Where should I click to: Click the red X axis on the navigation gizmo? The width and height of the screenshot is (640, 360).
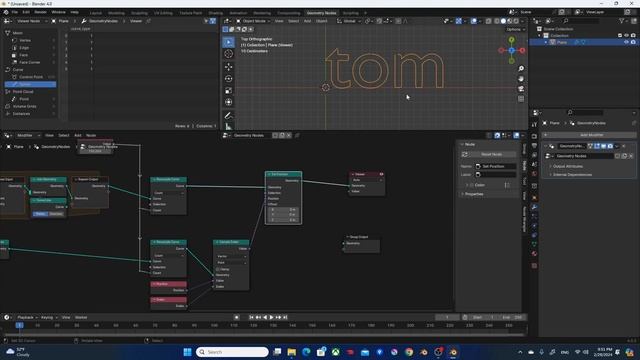coord(522,50)
